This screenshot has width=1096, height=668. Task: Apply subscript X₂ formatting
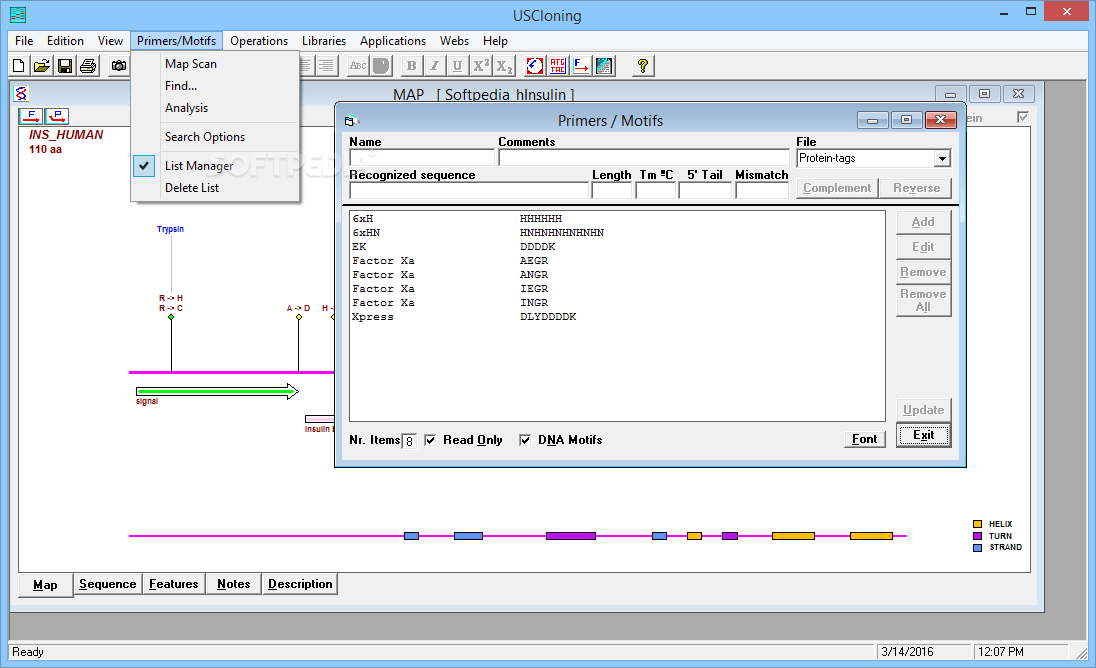[x=504, y=66]
